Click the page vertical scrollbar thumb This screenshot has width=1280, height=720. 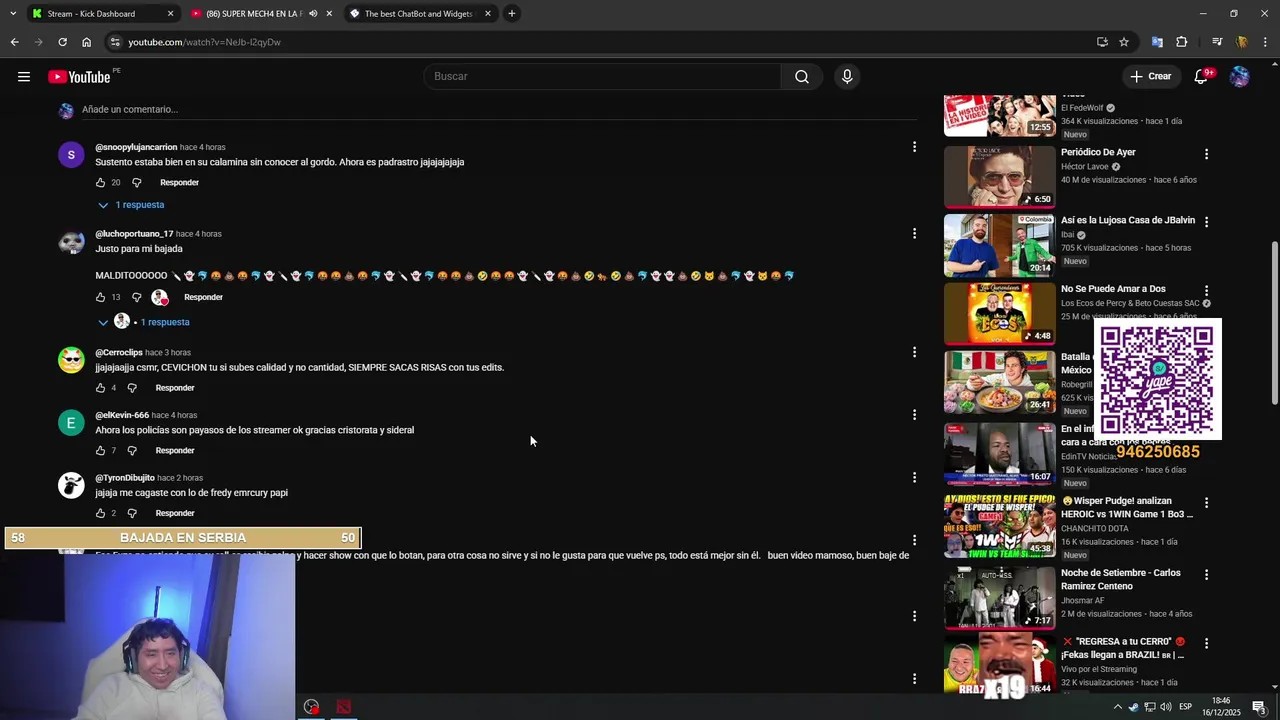point(1274,323)
